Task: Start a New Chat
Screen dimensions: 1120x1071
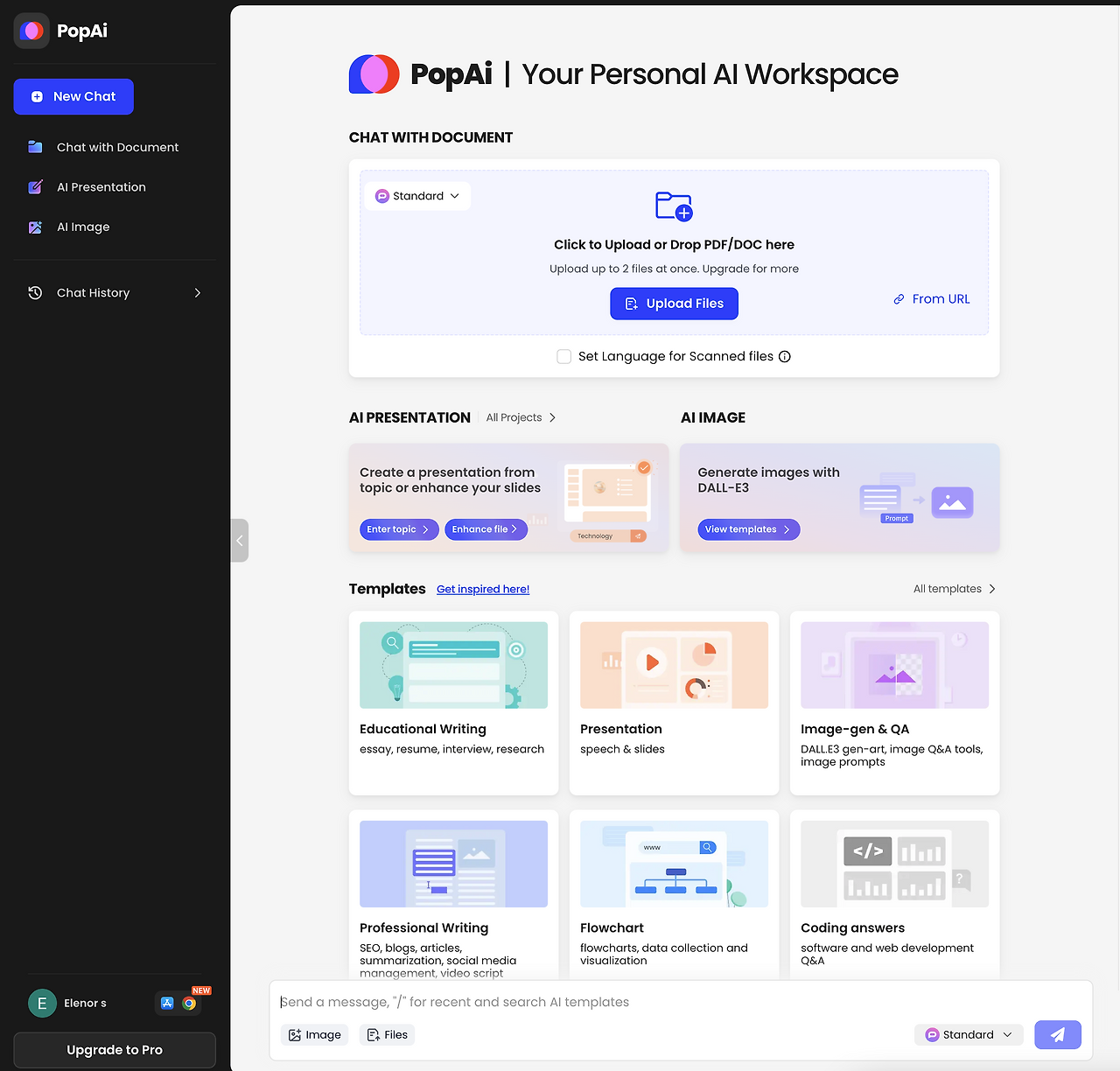Action: (73, 97)
